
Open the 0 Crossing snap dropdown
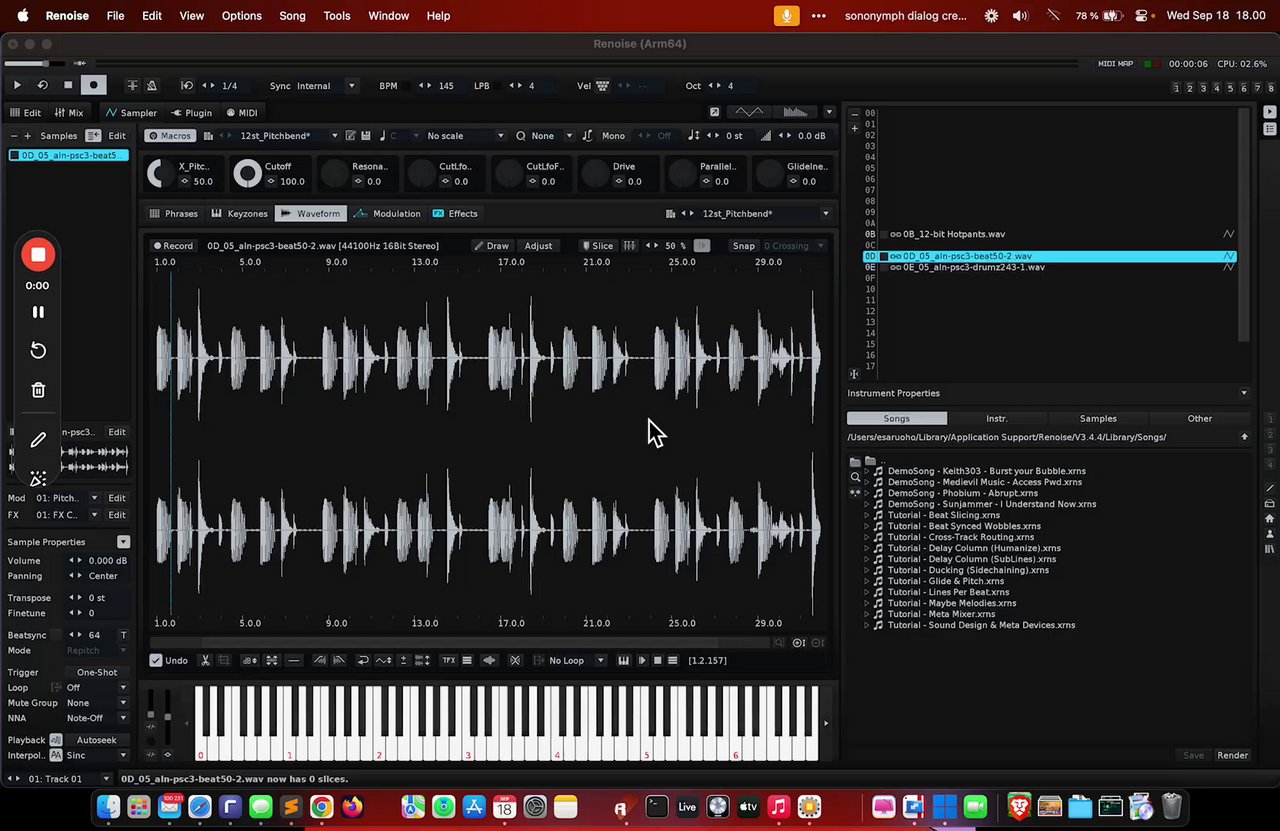coord(794,246)
